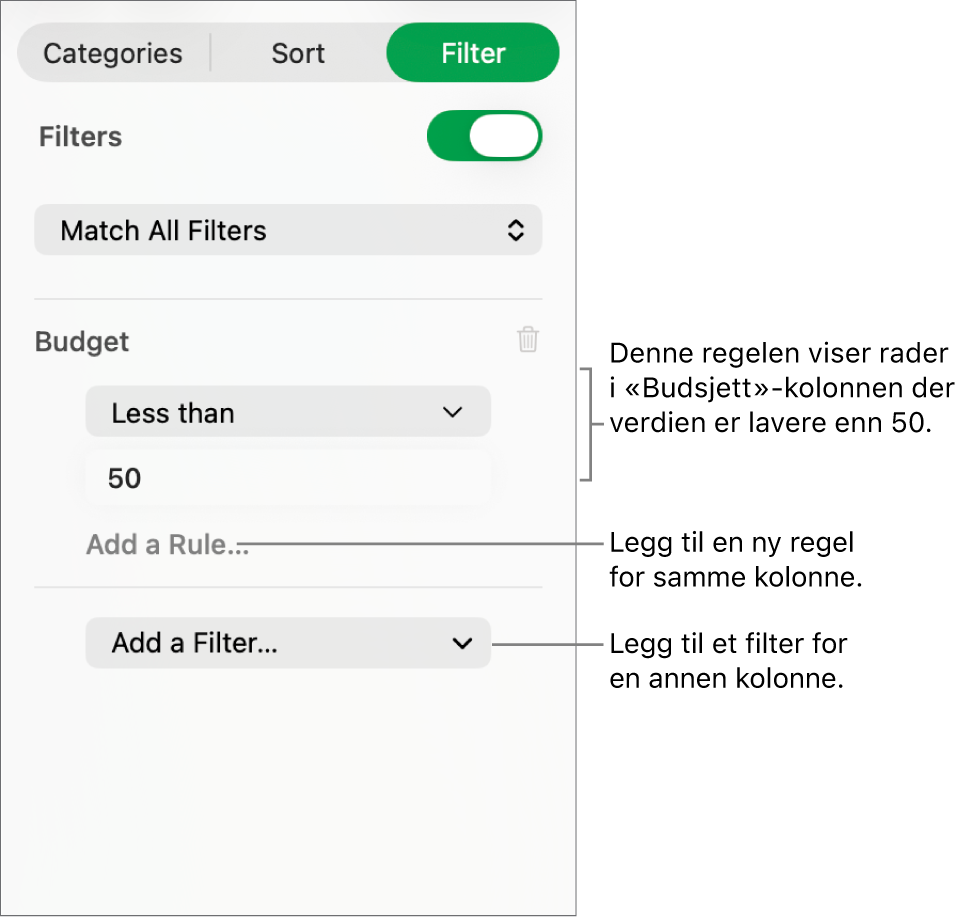The height and width of the screenshot is (918, 961).
Task: Click the green area of the Filters switch
Action: 447,136
